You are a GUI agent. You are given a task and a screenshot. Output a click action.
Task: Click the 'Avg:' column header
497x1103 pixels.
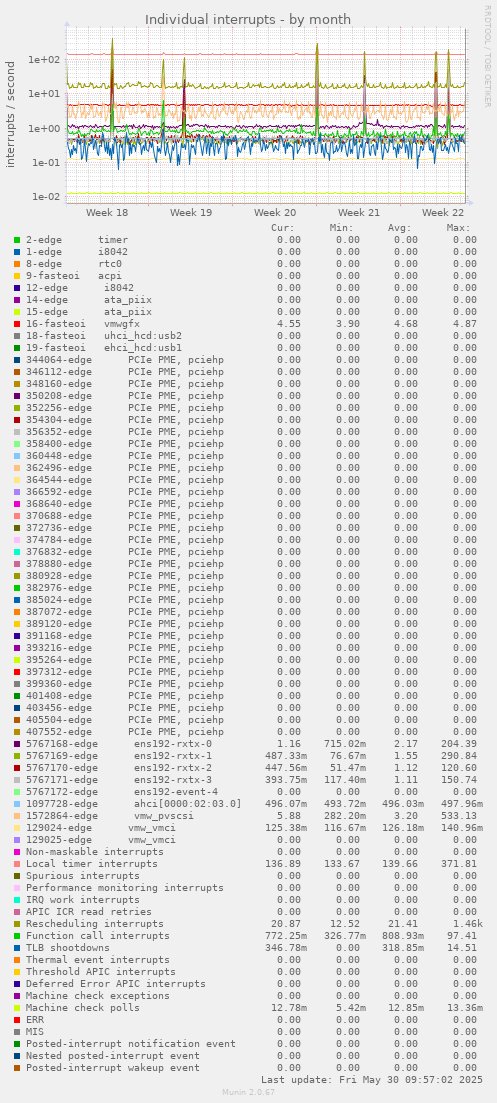click(x=400, y=228)
